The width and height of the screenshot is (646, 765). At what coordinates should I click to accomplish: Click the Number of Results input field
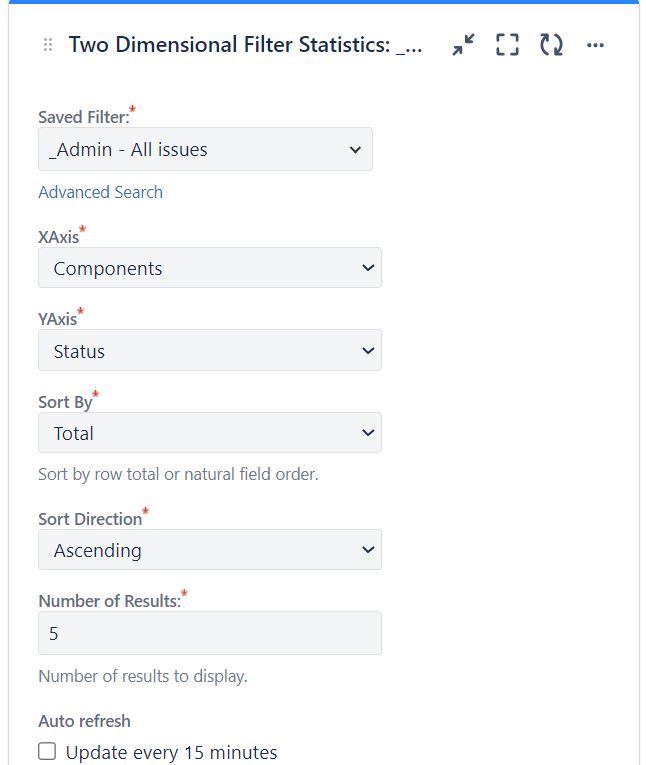209,633
